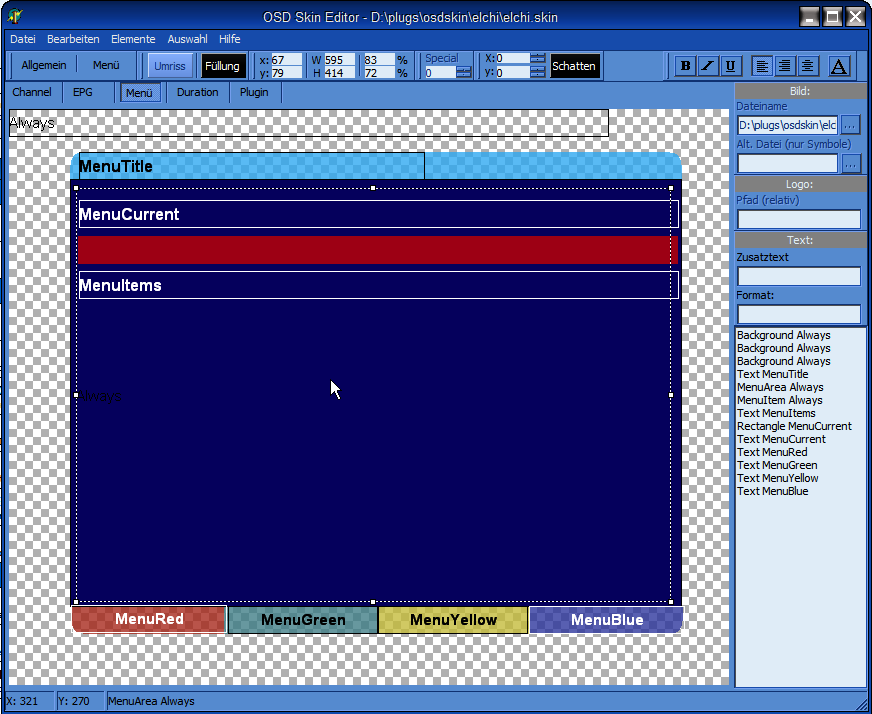This screenshot has width=872, height=714.
Task: Toggle the Umriss outline button
Action: [169, 66]
